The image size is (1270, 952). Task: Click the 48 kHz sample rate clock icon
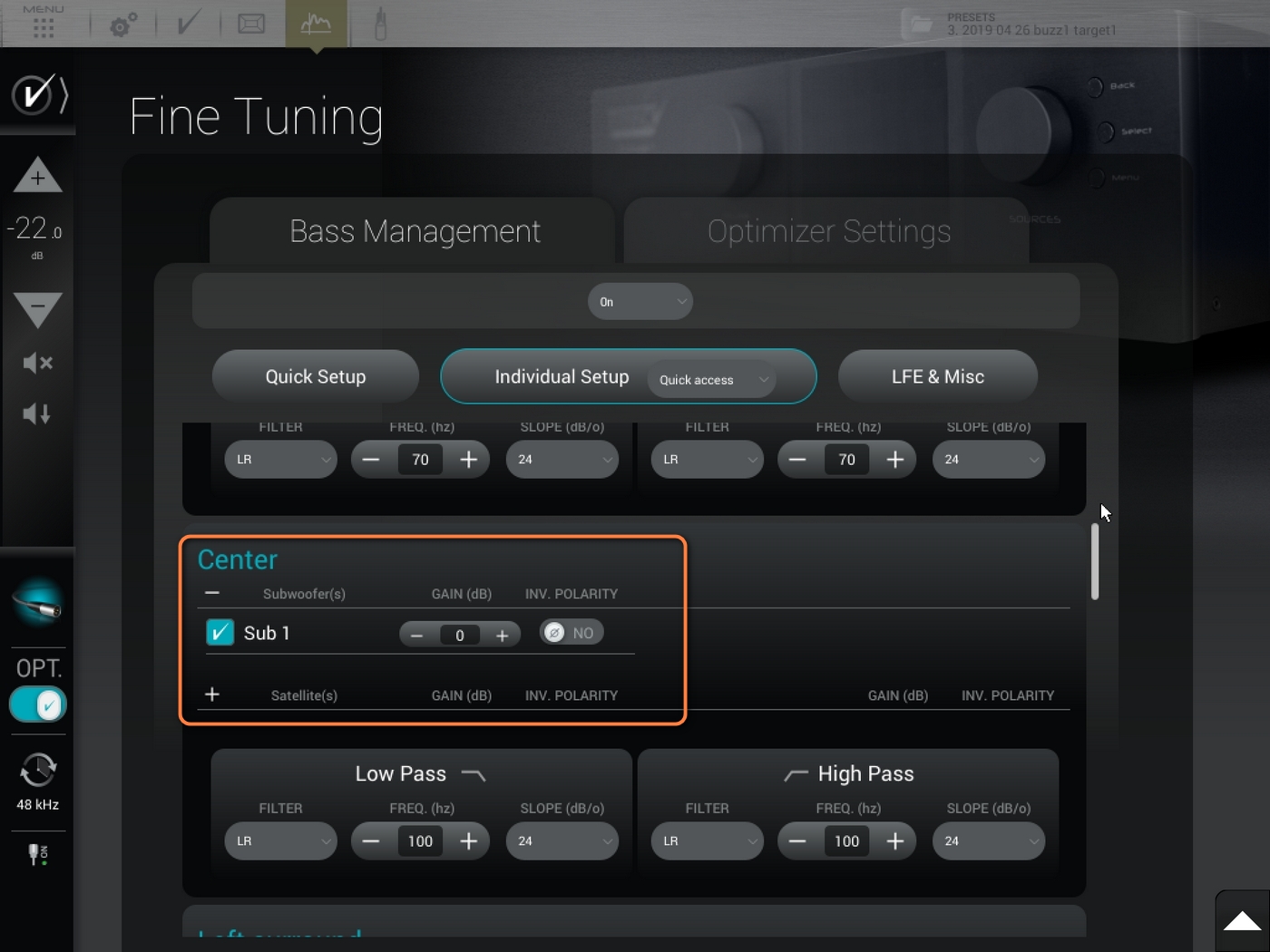pyautogui.click(x=37, y=771)
